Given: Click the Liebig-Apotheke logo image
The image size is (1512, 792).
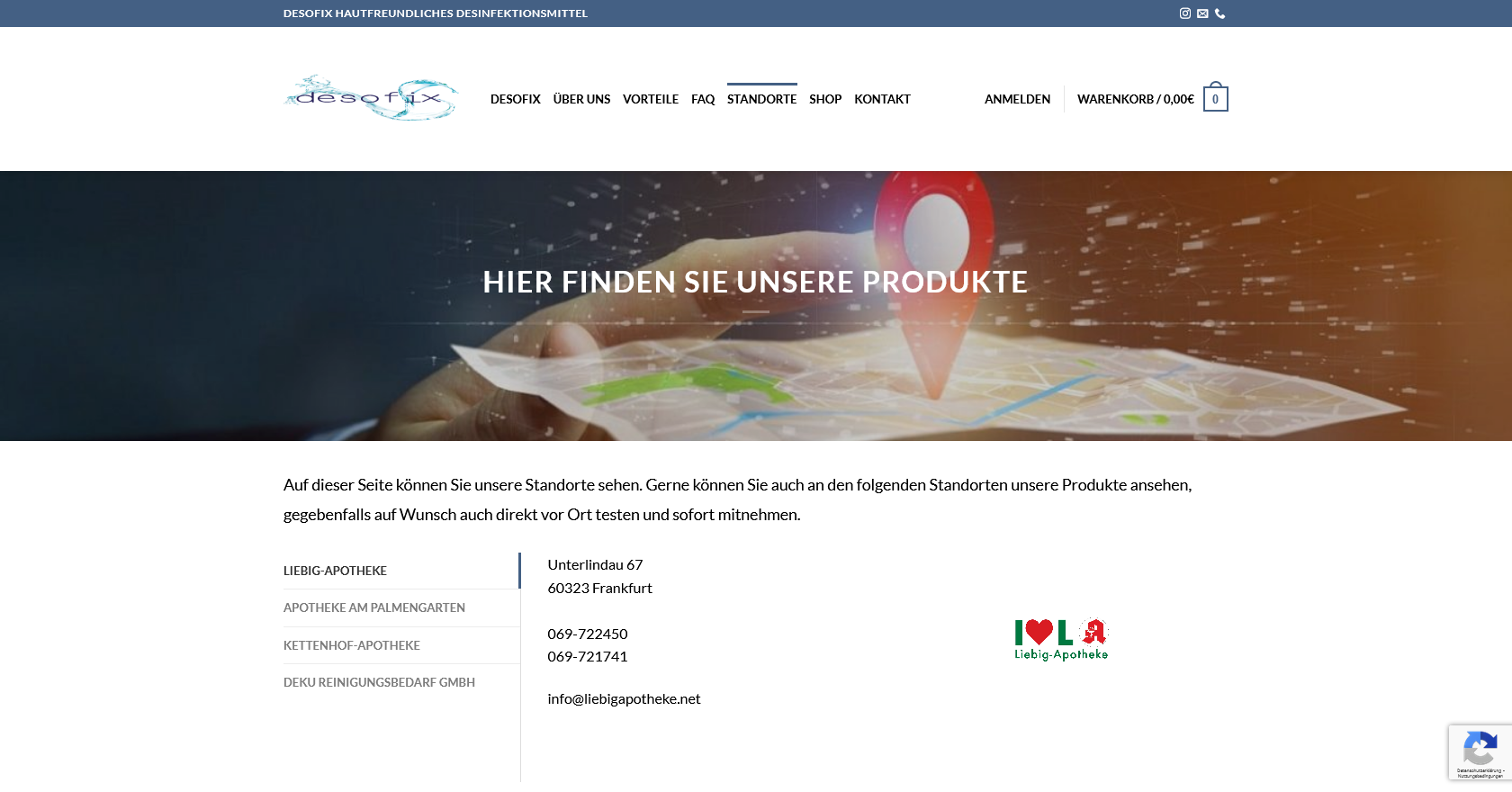Looking at the screenshot, I should pyautogui.click(x=1061, y=640).
